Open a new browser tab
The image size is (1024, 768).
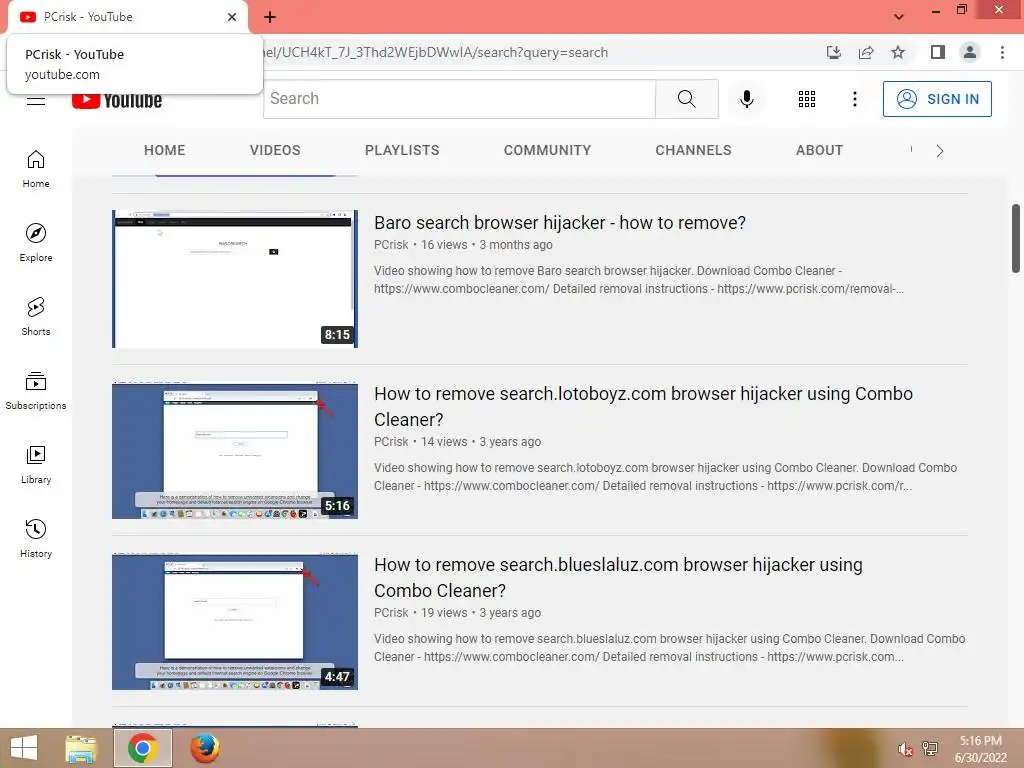(270, 17)
